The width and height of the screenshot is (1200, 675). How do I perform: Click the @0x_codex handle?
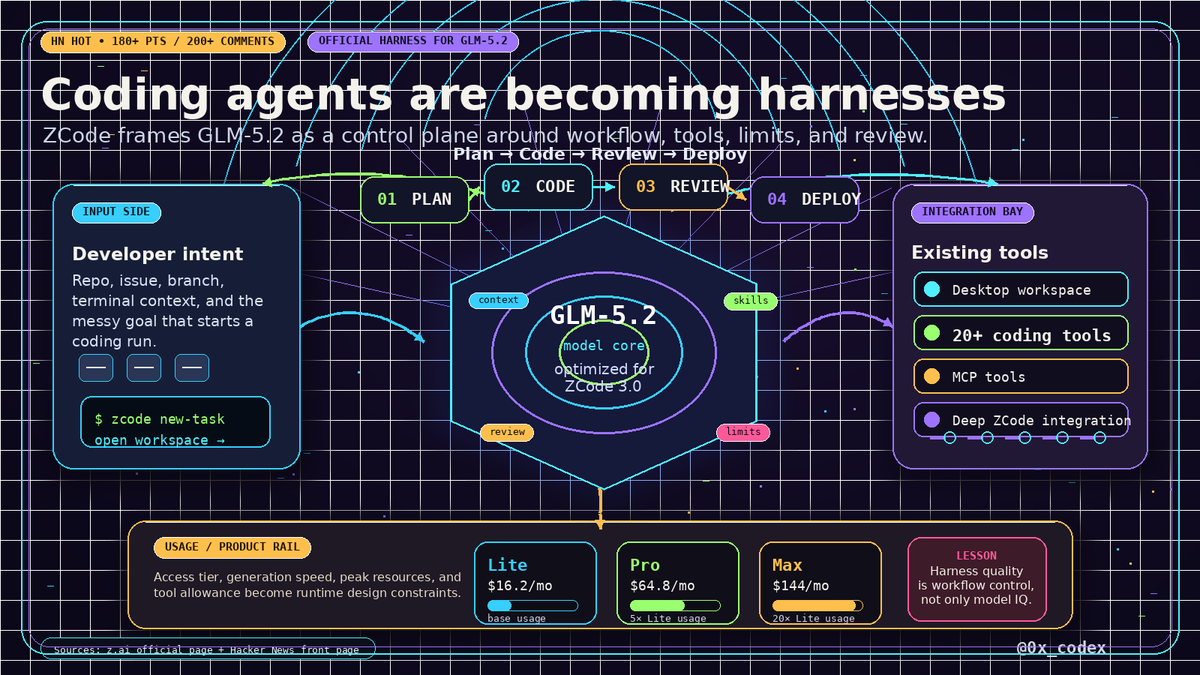[x=1062, y=648]
